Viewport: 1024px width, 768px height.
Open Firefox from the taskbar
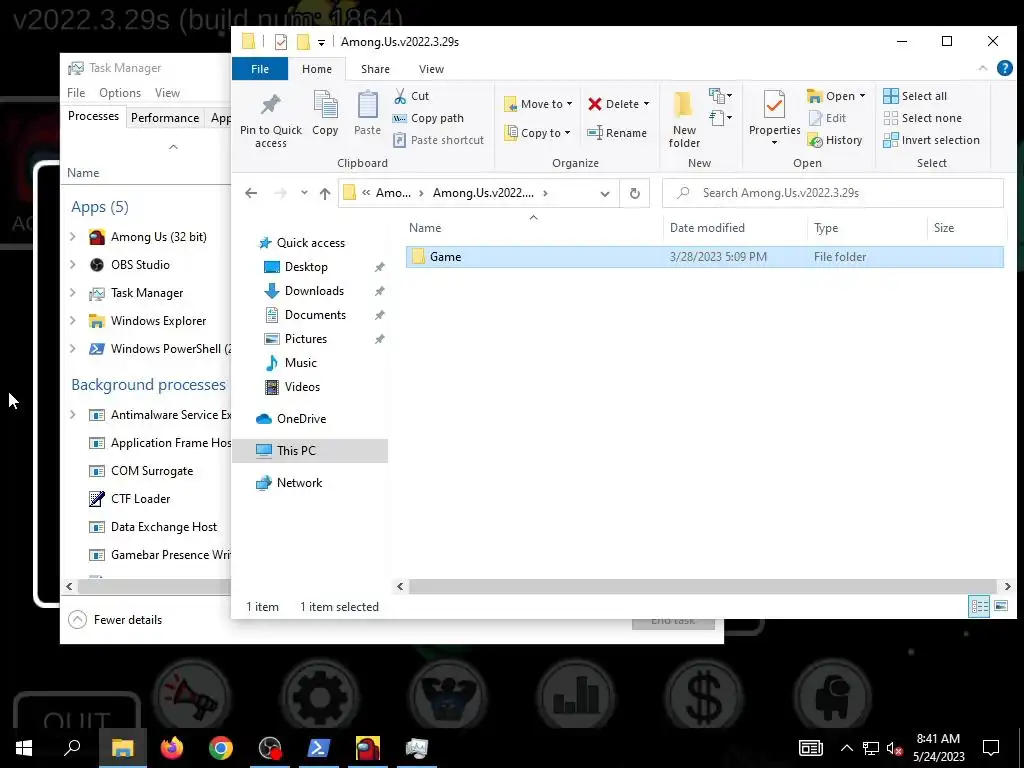172,748
